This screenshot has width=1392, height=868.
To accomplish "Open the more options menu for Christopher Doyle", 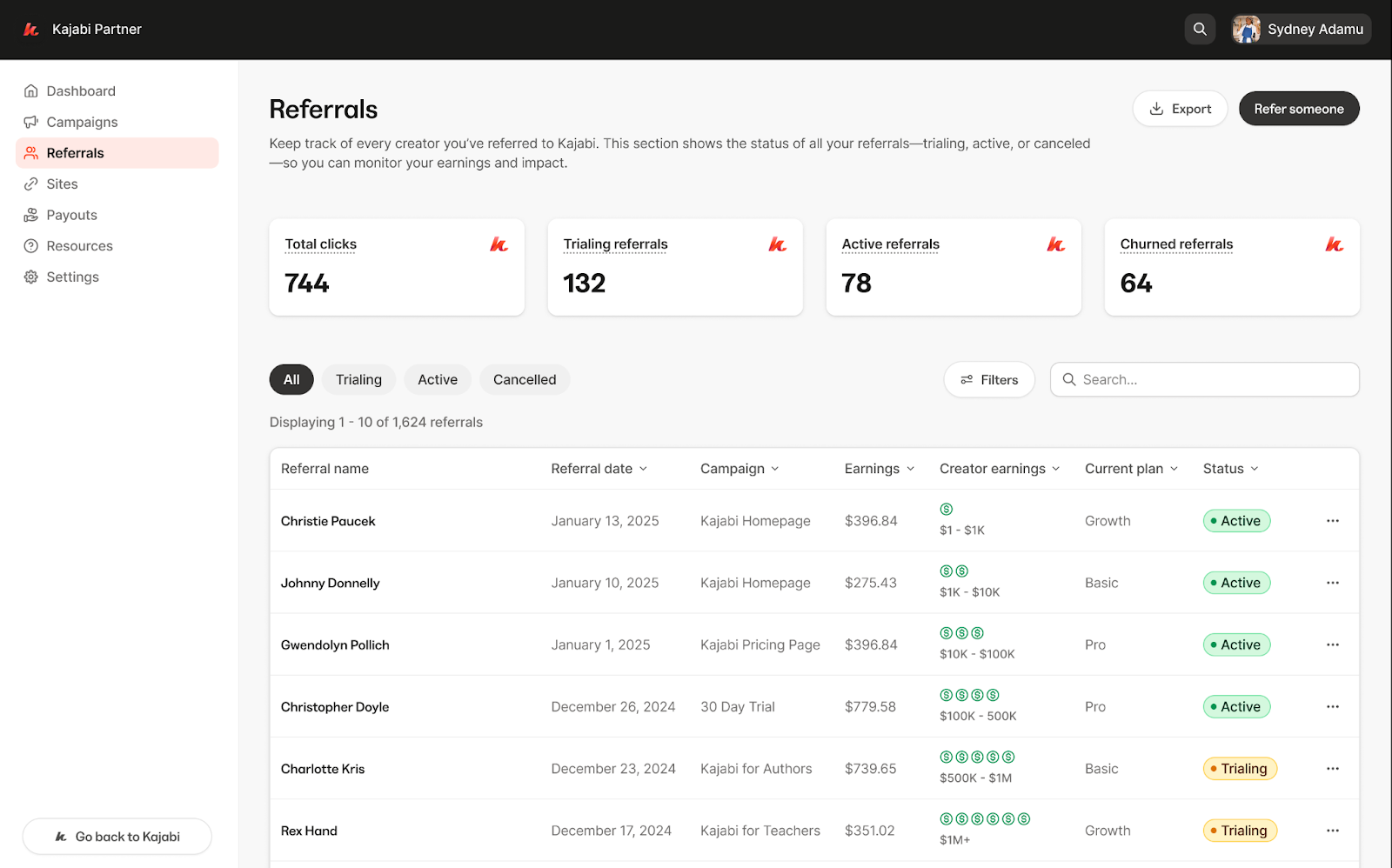I will pyautogui.click(x=1333, y=707).
